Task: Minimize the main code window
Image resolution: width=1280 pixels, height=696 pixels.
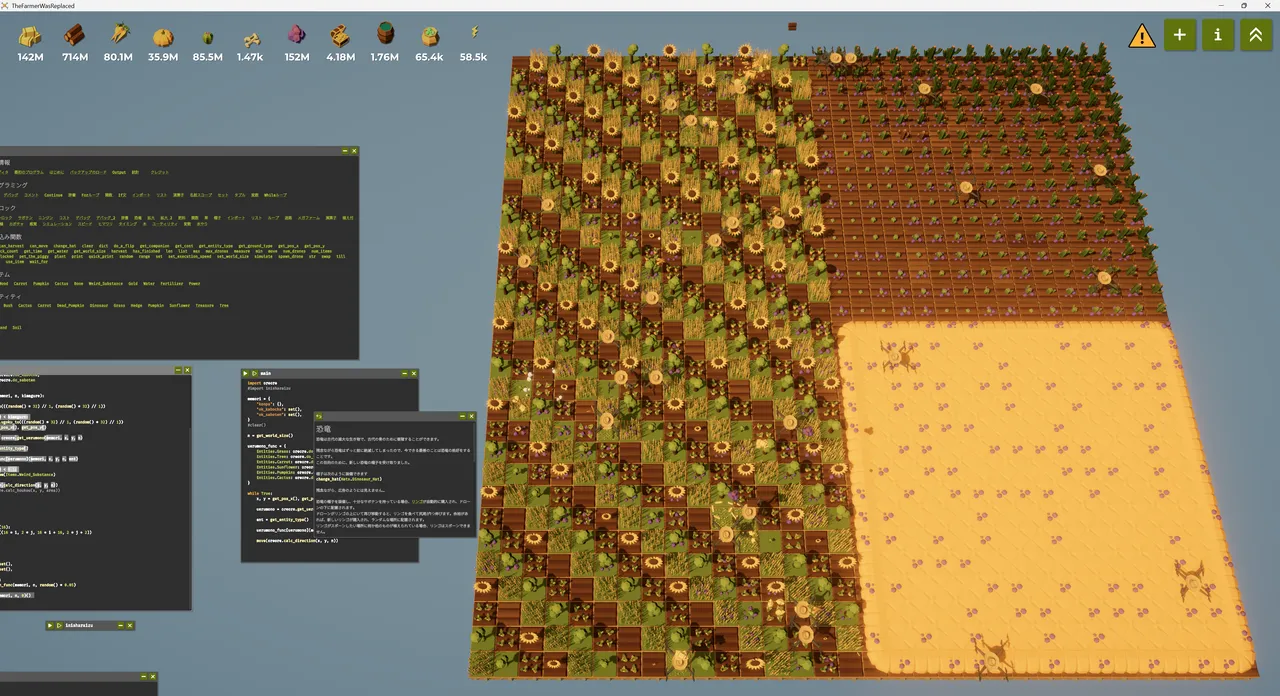Action: (404, 373)
